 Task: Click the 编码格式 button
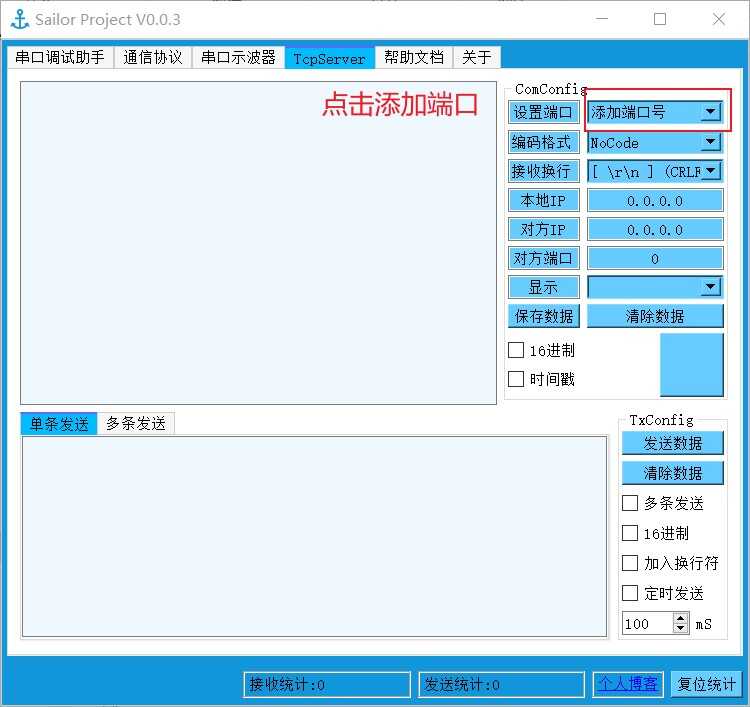point(543,142)
